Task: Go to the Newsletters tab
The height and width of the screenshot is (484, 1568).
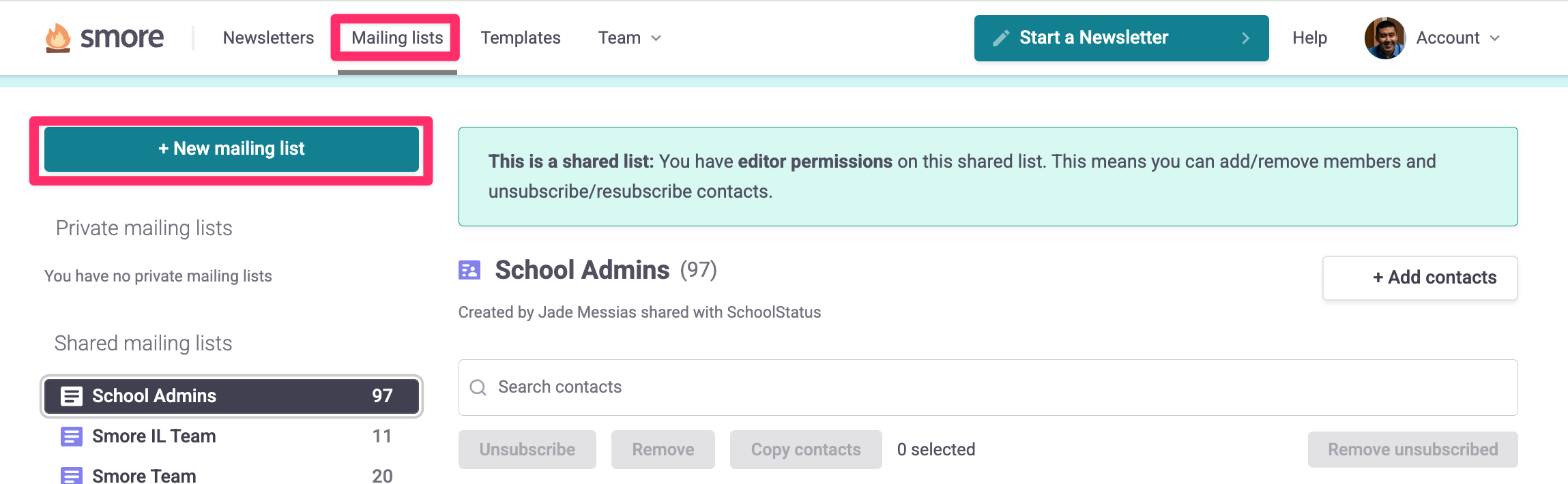Action: [x=268, y=38]
